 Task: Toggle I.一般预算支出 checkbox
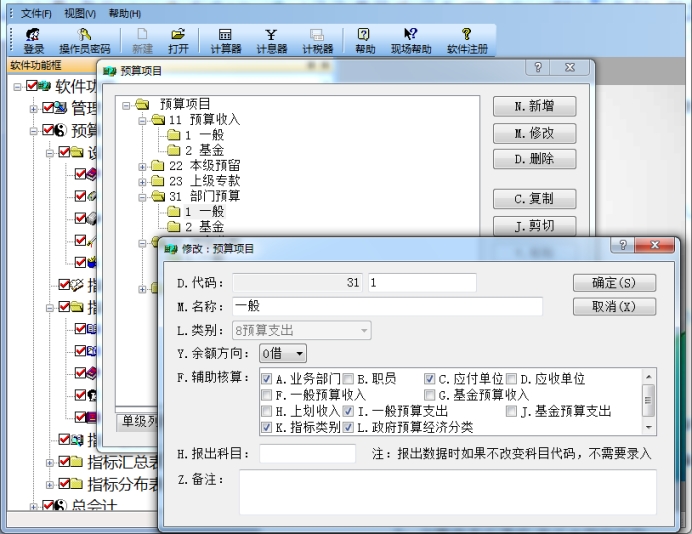348,411
